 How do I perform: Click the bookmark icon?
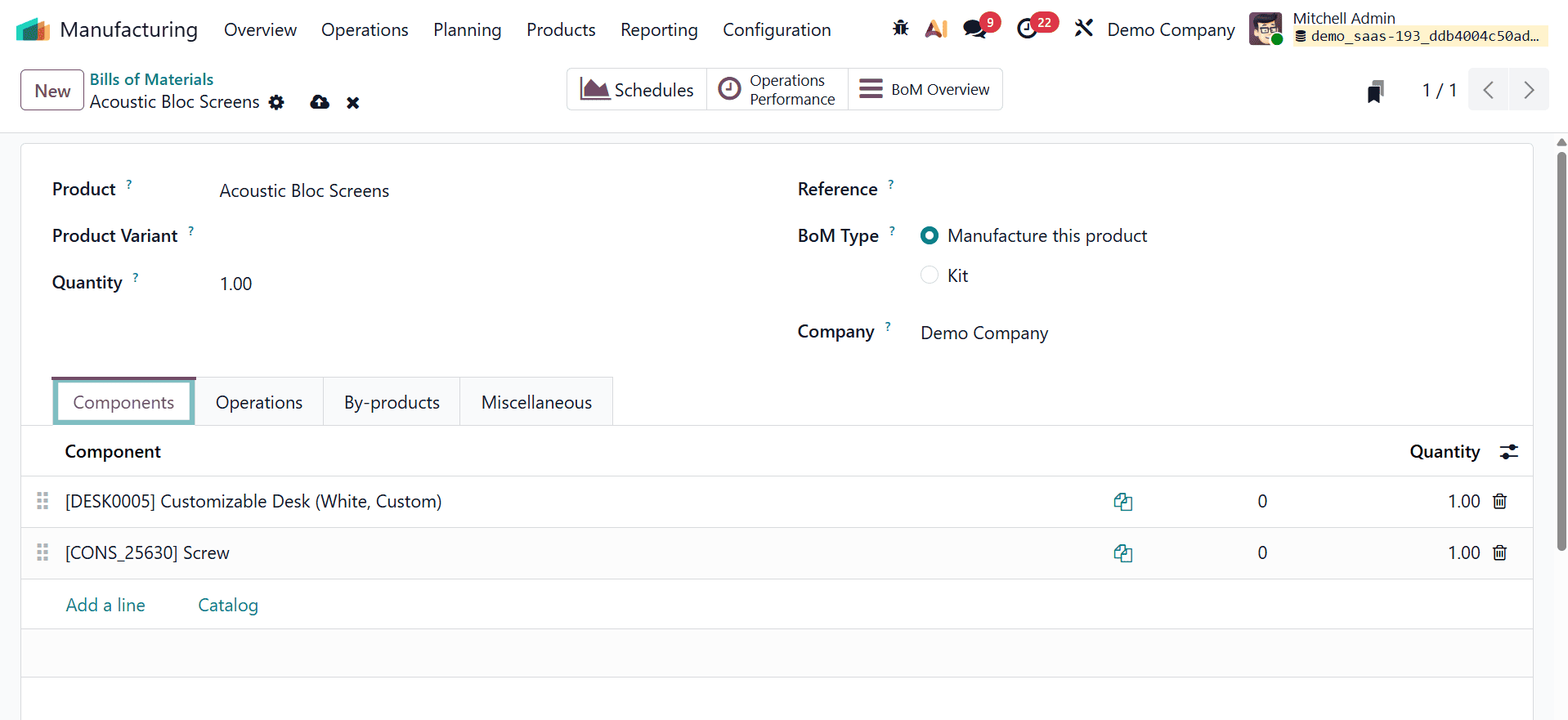(x=1375, y=91)
